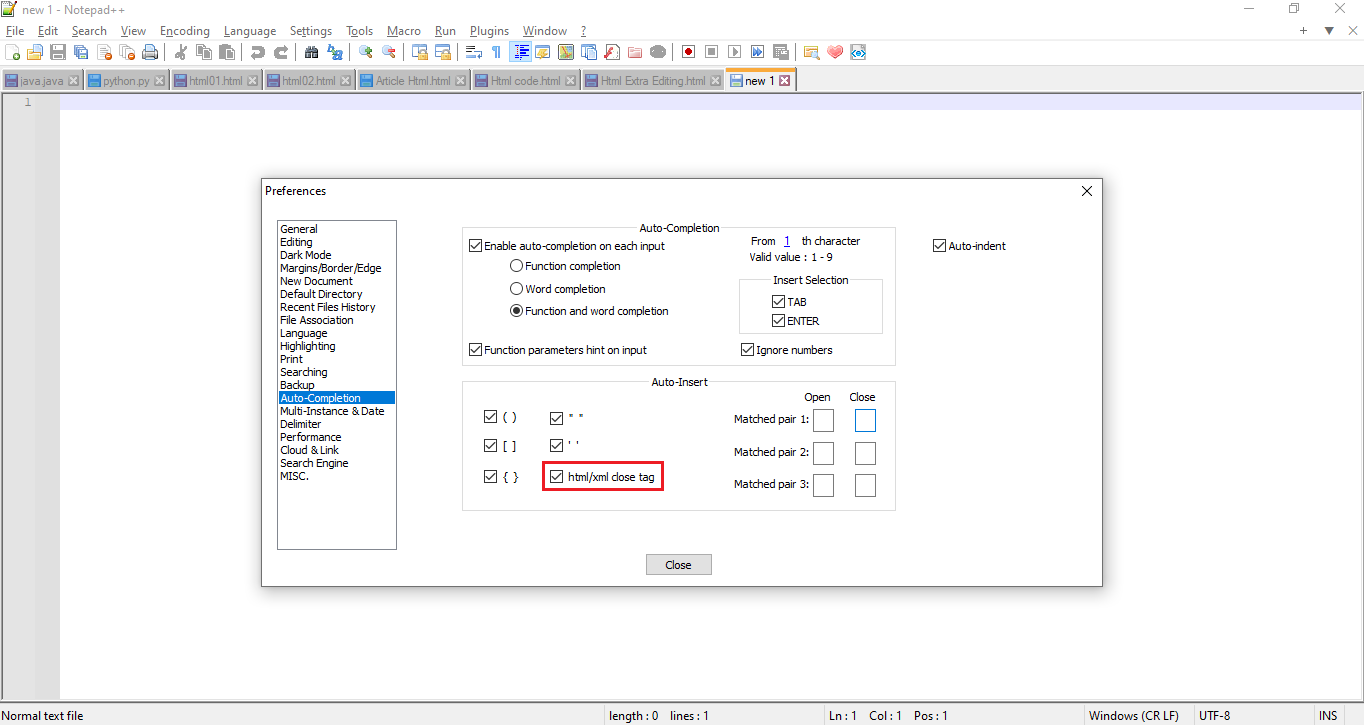This screenshot has height=725, width=1364.
Task: Open the document list dropdown arrow
Action: click(x=1329, y=31)
